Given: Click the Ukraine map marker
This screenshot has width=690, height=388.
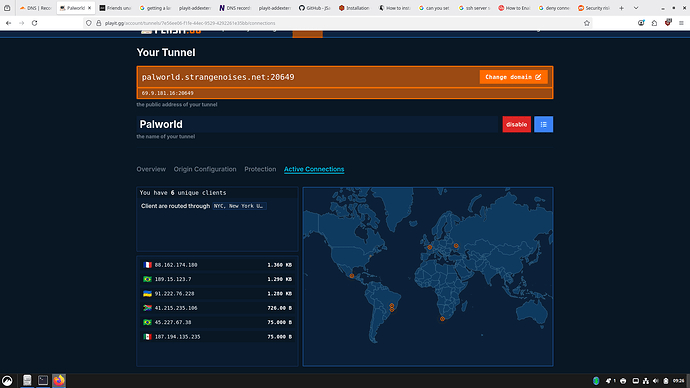Looking at the screenshot, I should pyautogui.click(x=456, y=246).
